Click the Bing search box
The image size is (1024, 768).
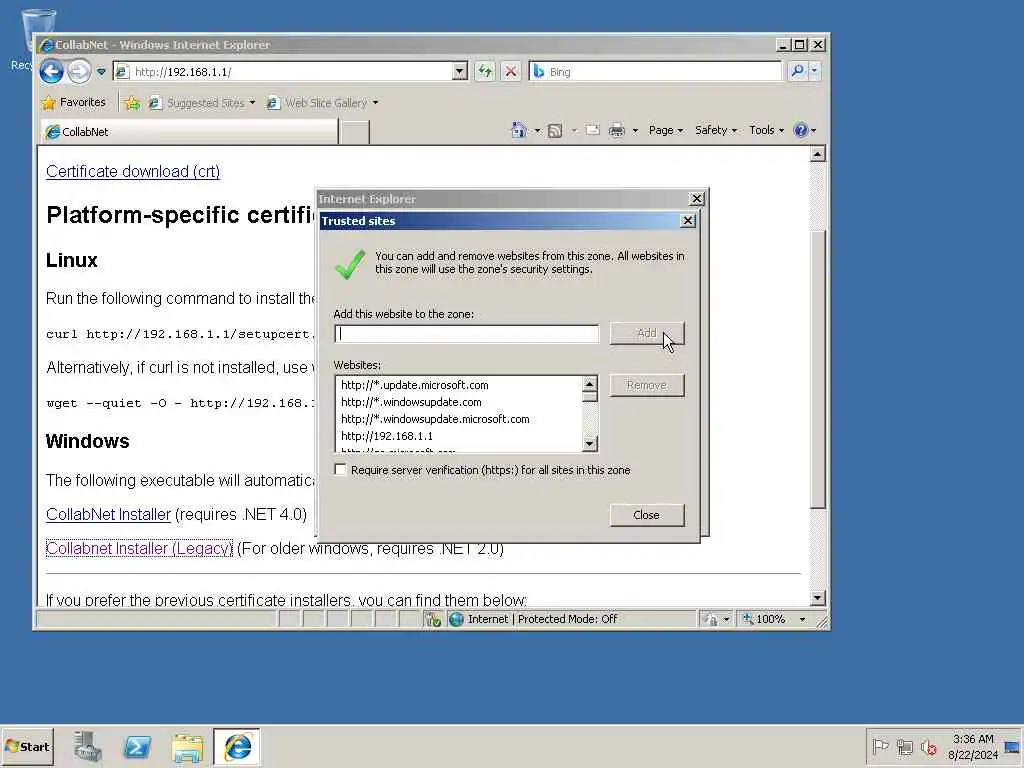[655, 71]
